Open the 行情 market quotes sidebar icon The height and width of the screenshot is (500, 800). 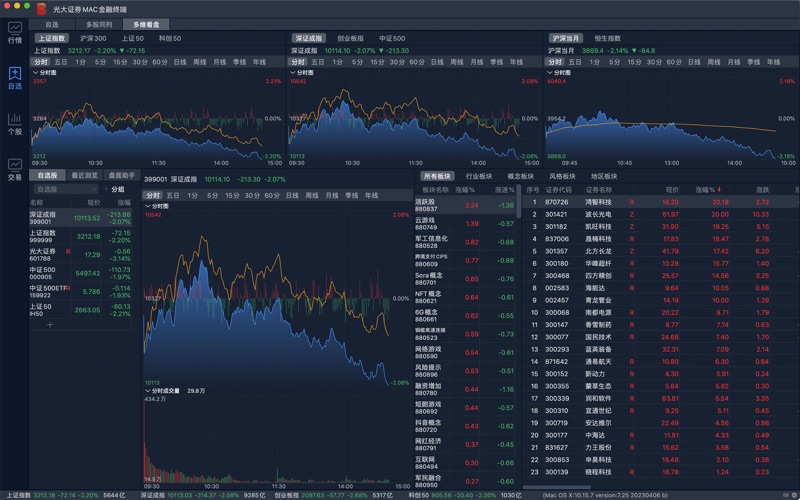pyautogui.click(x=14, y=32)
